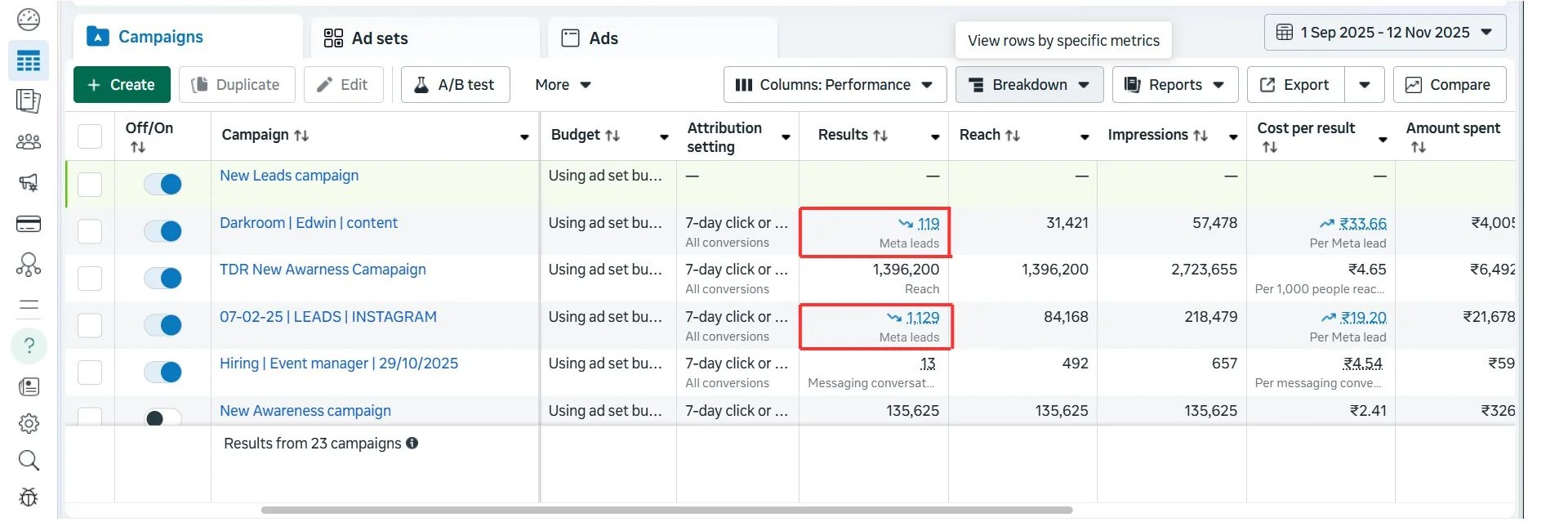Open Help question mark icon
This screenshot has width=1568, height=522.
[29, 346]
